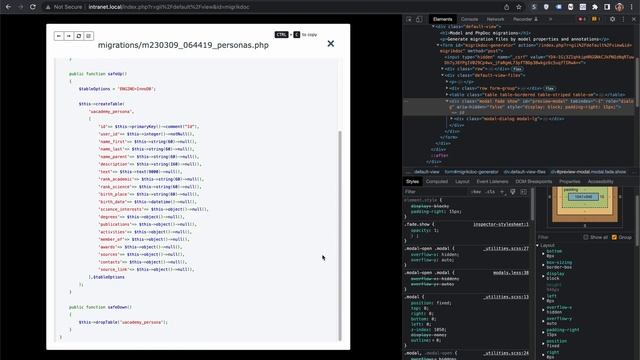The height and width of the screenshot is (360, 640).
Task: Collapse the form migrikdoc-generator node
Action: tap(438, 45)
